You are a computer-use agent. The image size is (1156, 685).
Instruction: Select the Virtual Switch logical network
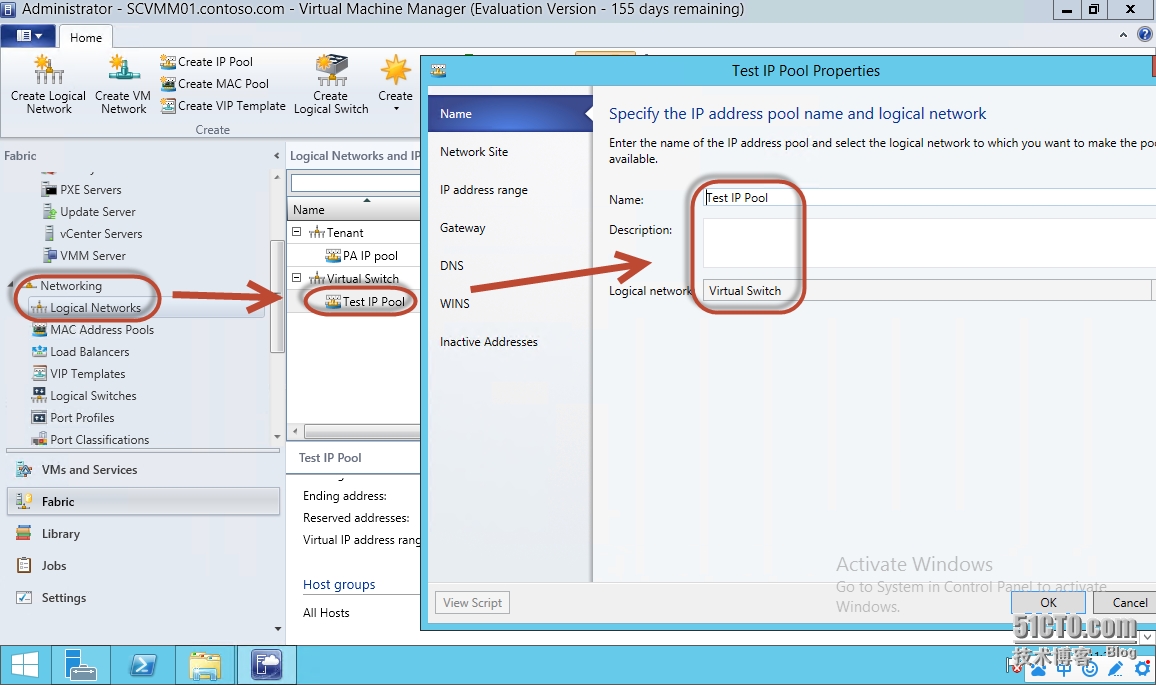coord(354,279)
